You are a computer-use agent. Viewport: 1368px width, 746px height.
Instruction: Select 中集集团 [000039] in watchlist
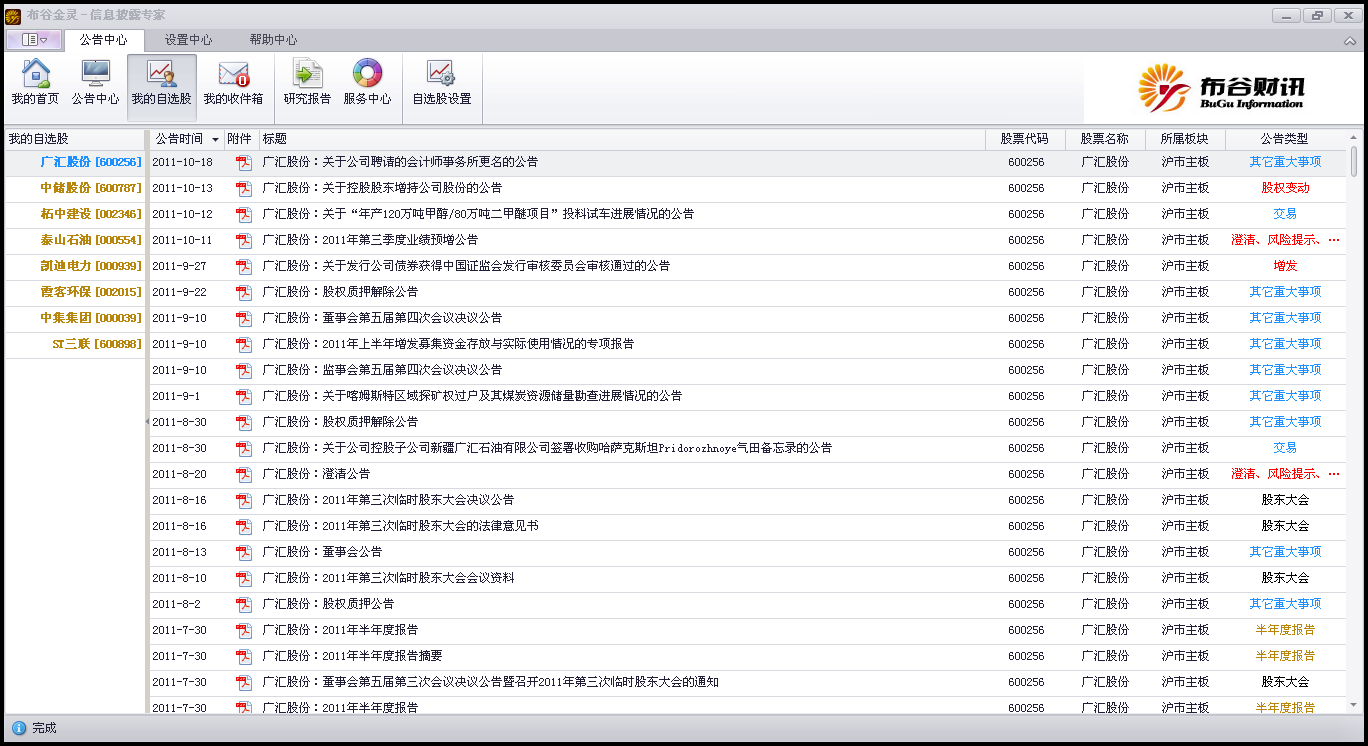[75, 318]
